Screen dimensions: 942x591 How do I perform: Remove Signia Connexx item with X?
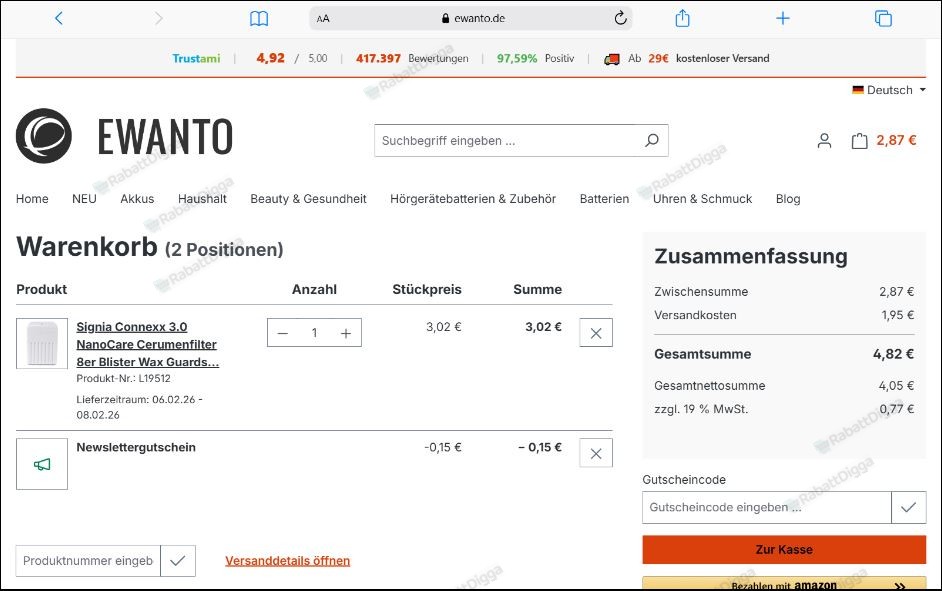[596, 333]
